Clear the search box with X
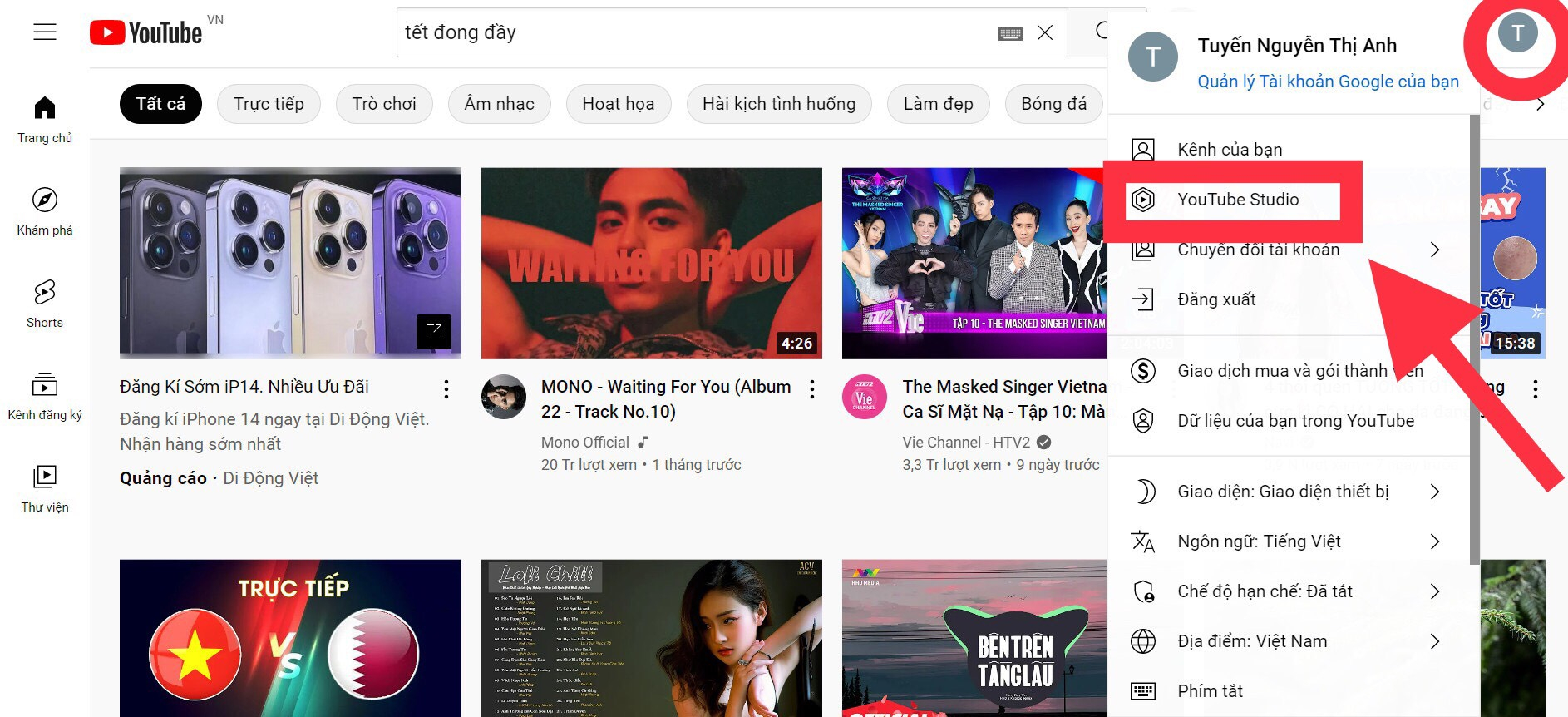Viewport: 1568px width, 717px height. 1045,32
